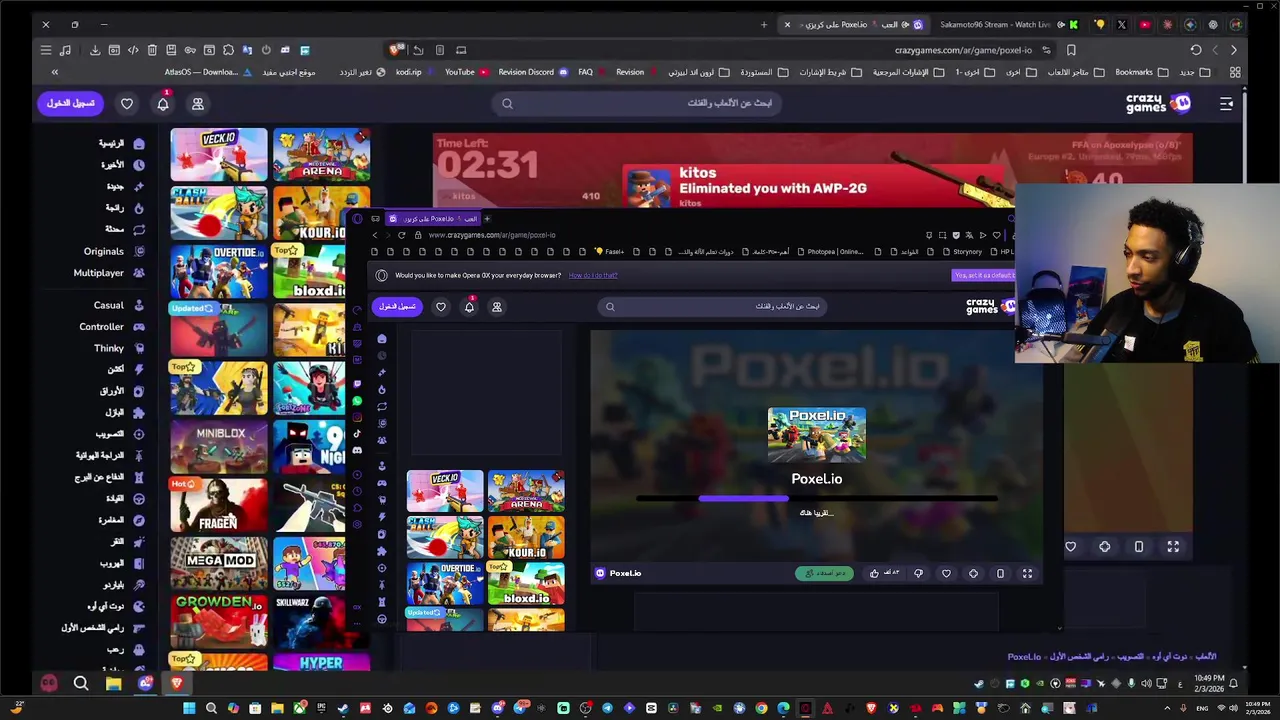Click the trash can toolbar icon

(152, 50)
